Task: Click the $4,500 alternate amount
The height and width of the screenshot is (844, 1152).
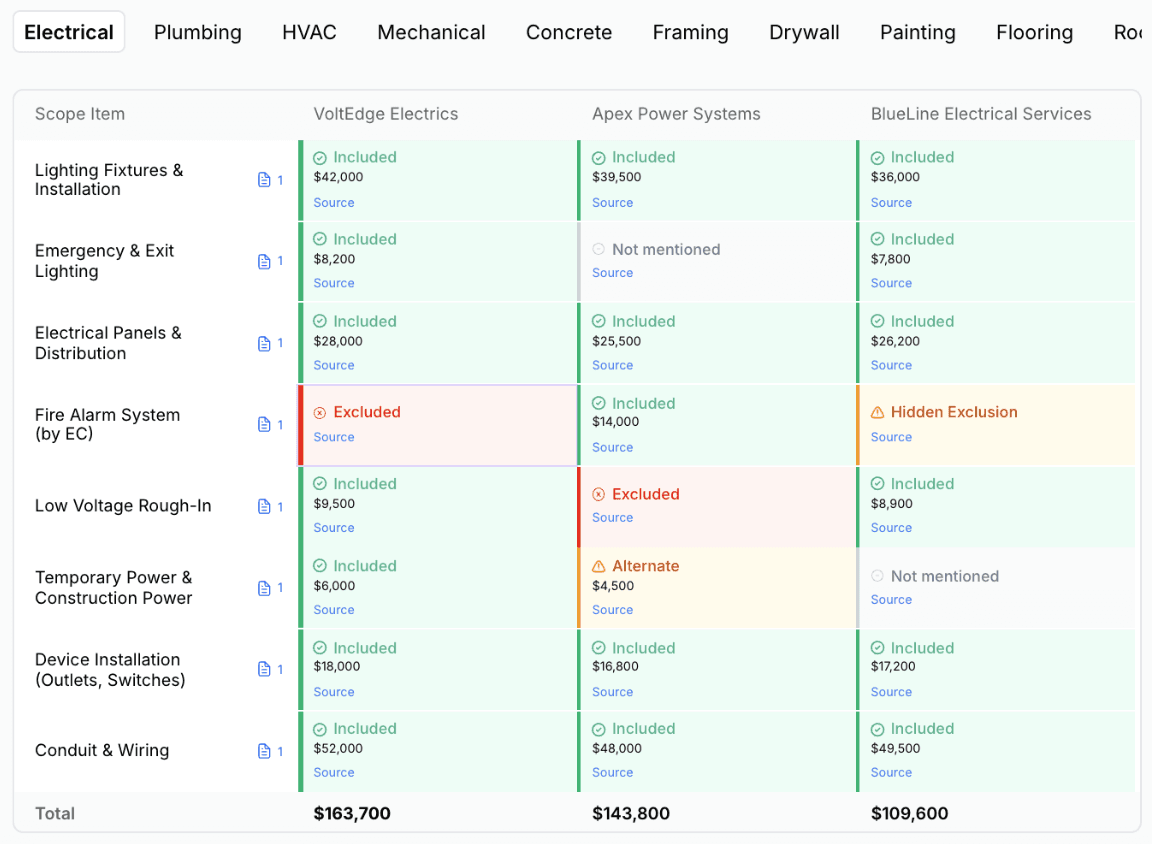Action: coord(613,586)
